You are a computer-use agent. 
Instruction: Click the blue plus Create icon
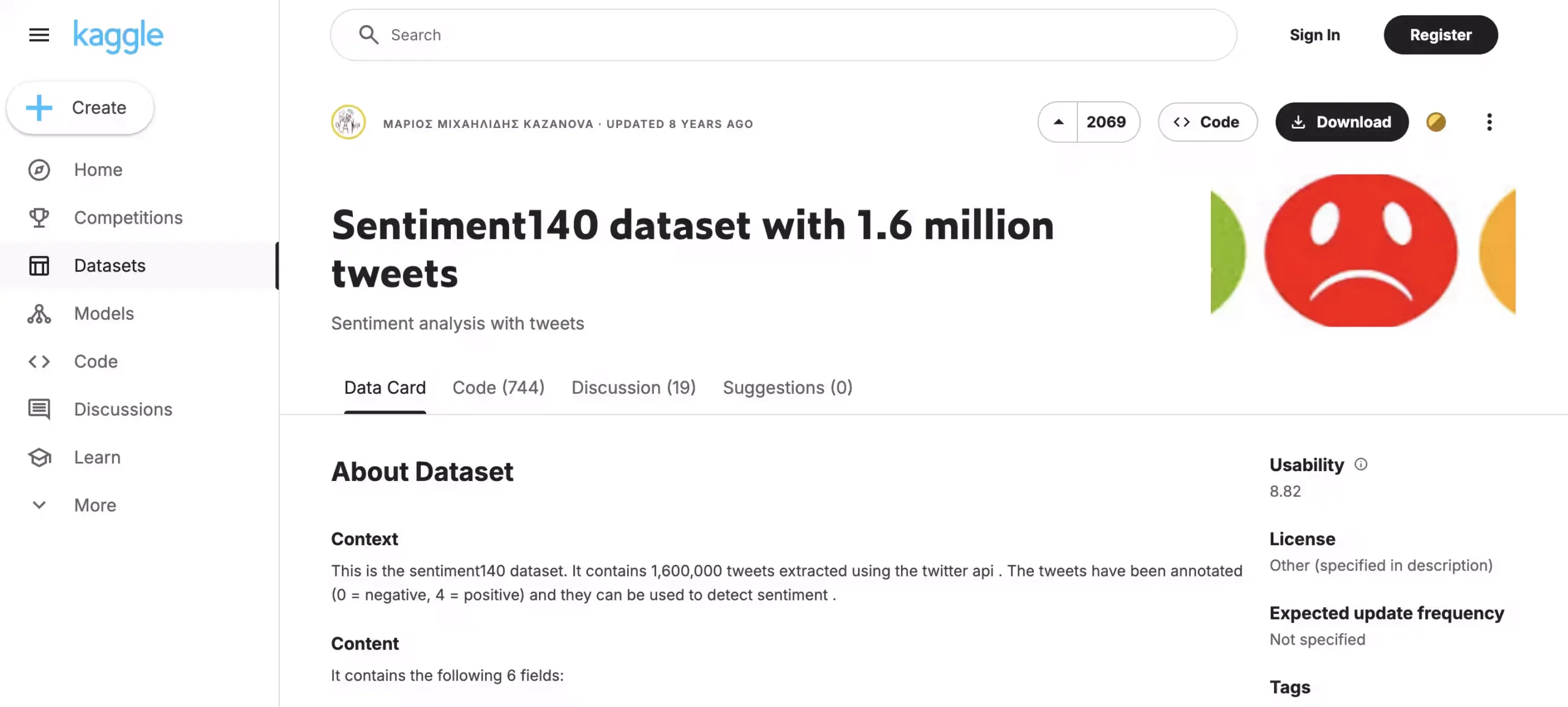pos(39,108)
